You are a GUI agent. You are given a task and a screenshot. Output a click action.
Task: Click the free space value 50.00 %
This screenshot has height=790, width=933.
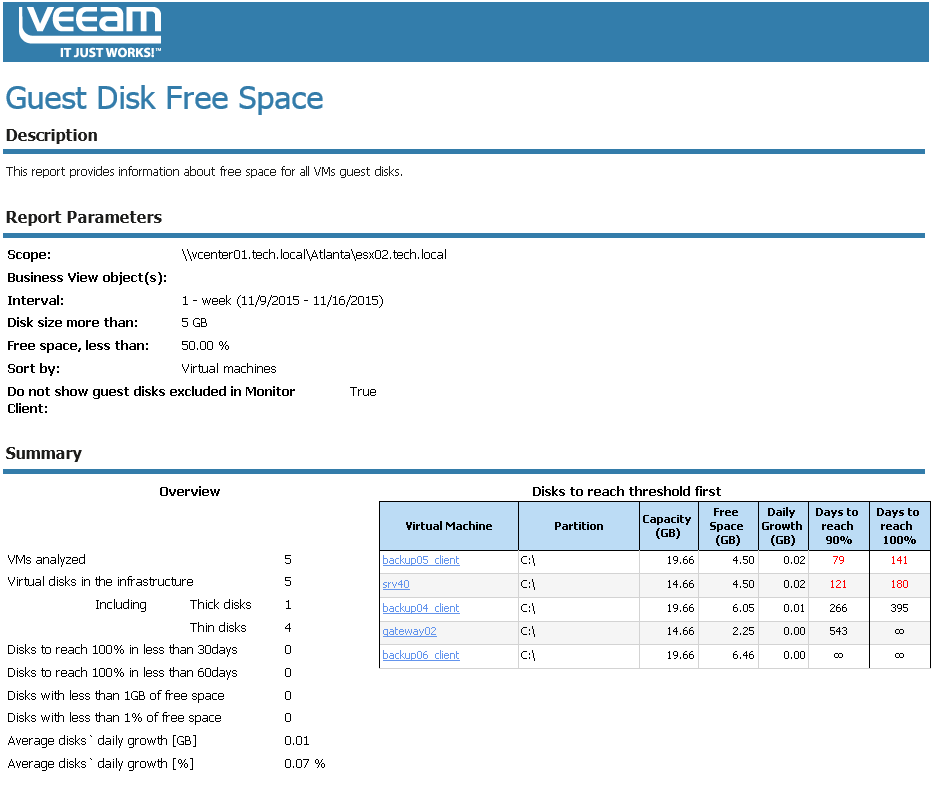[205, 346]
